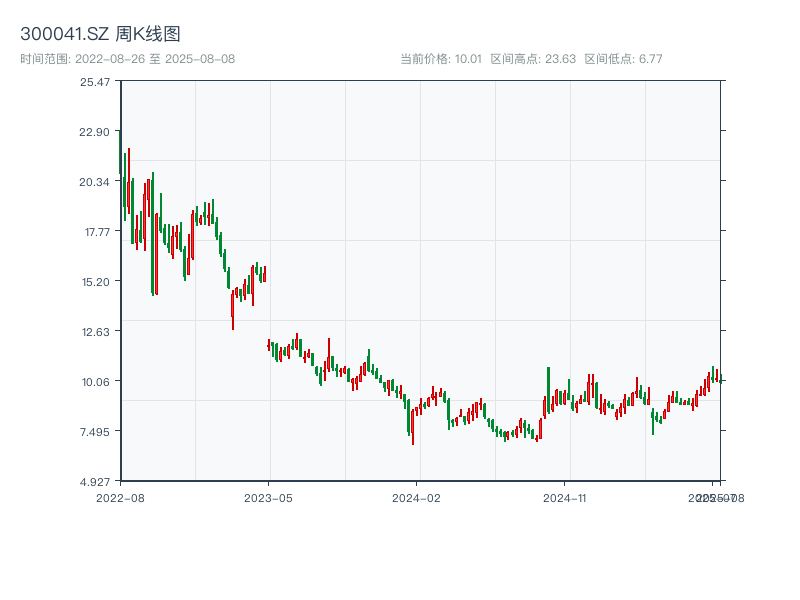Click the 区间低点 6.77 label
The width and height of the screenshot is (800, 600).
(623, 59)
